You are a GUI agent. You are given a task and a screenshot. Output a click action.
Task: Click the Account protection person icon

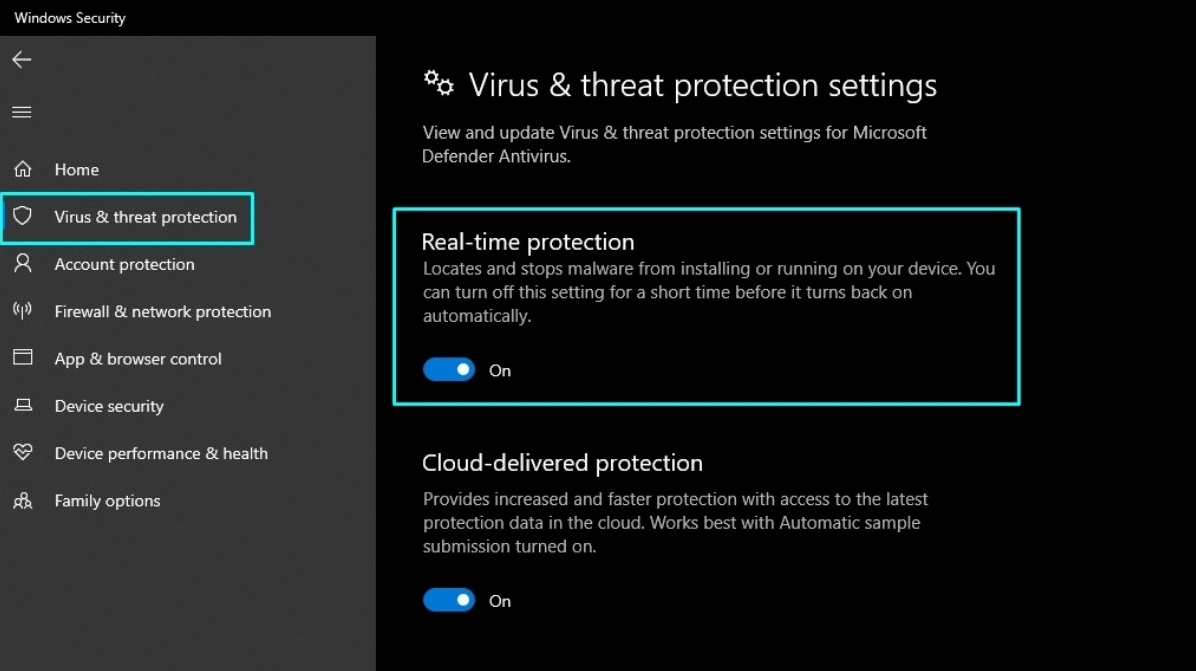tap(22, 264)
